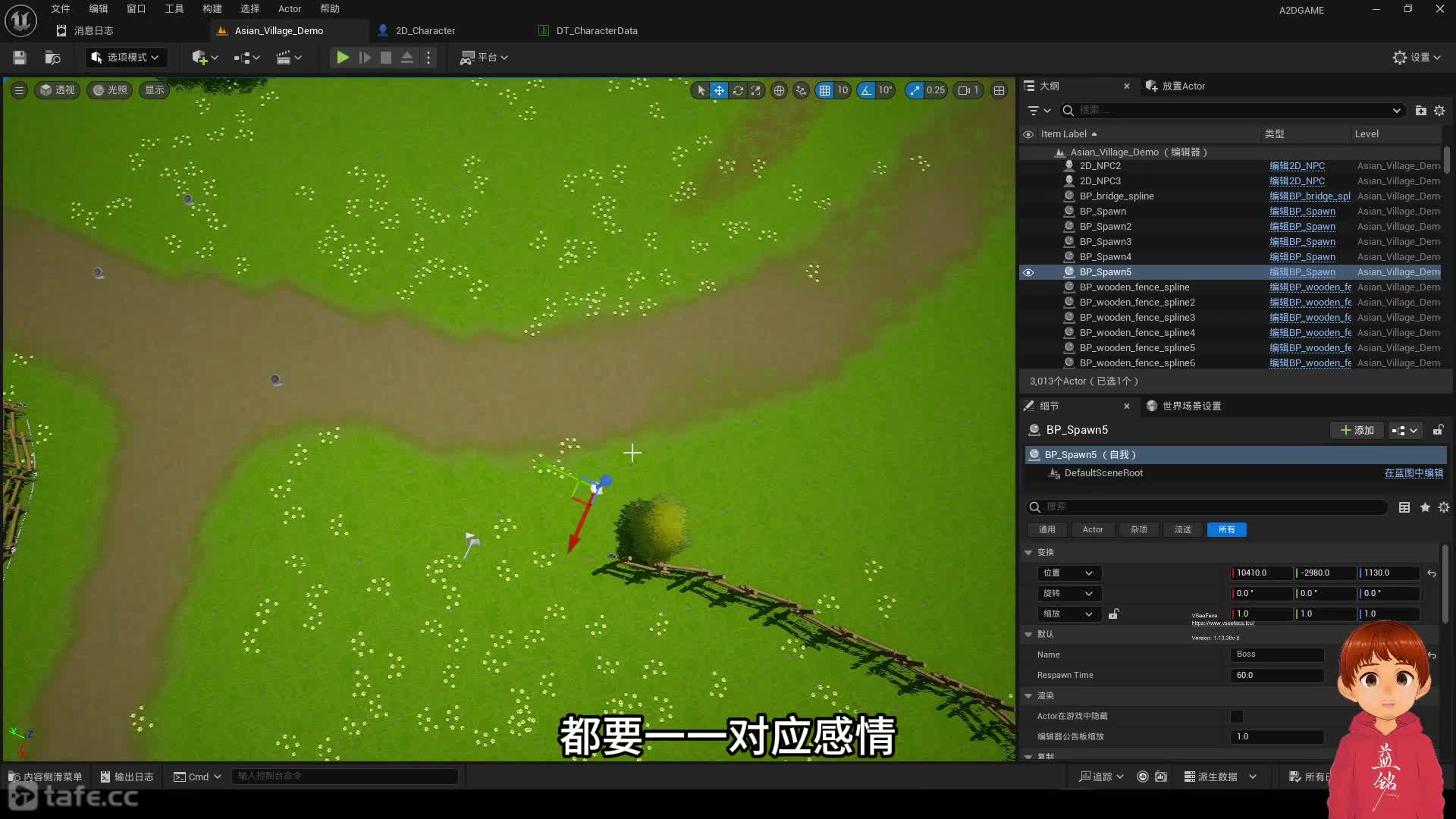Create new folder in outliner
This screenshot has height=819, width=1456.
coord(1421,111)
